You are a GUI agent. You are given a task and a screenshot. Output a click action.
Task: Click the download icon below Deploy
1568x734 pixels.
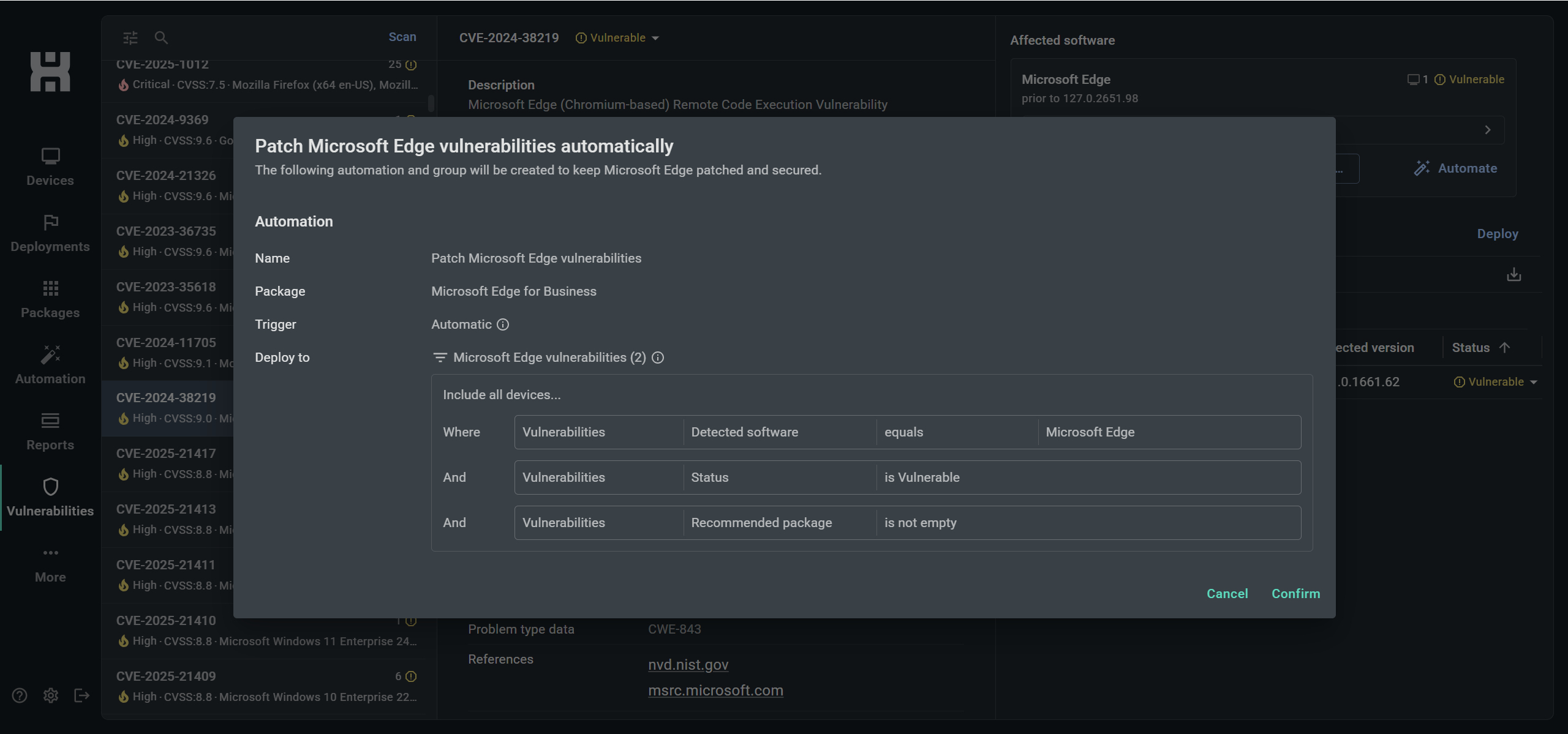[x=1513, y=275]
